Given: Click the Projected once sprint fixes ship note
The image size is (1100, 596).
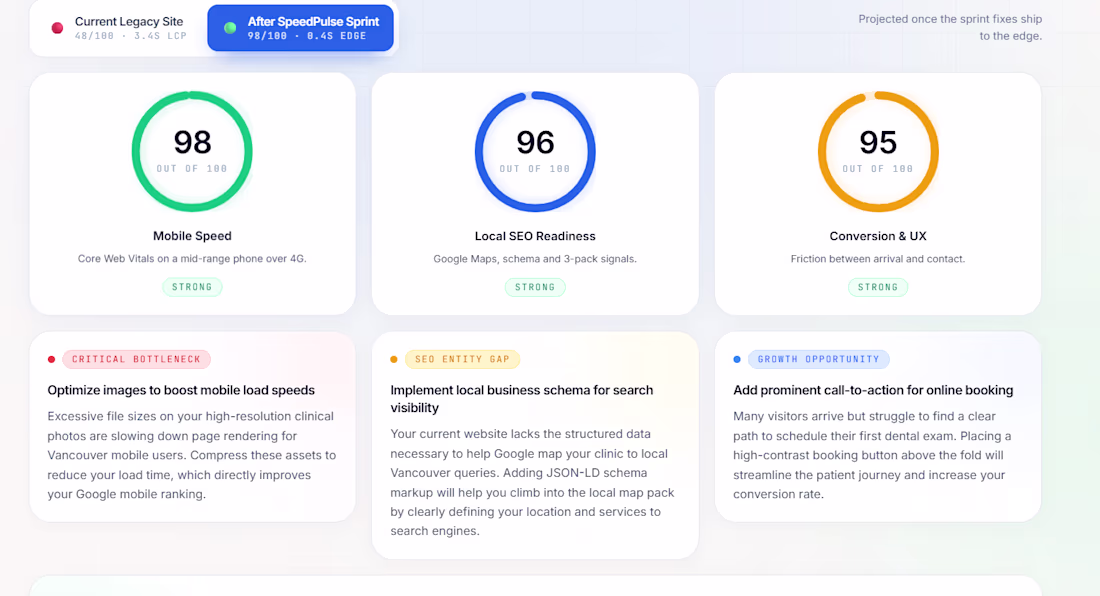Looking at the screenshot, I should tap(951, 27).
